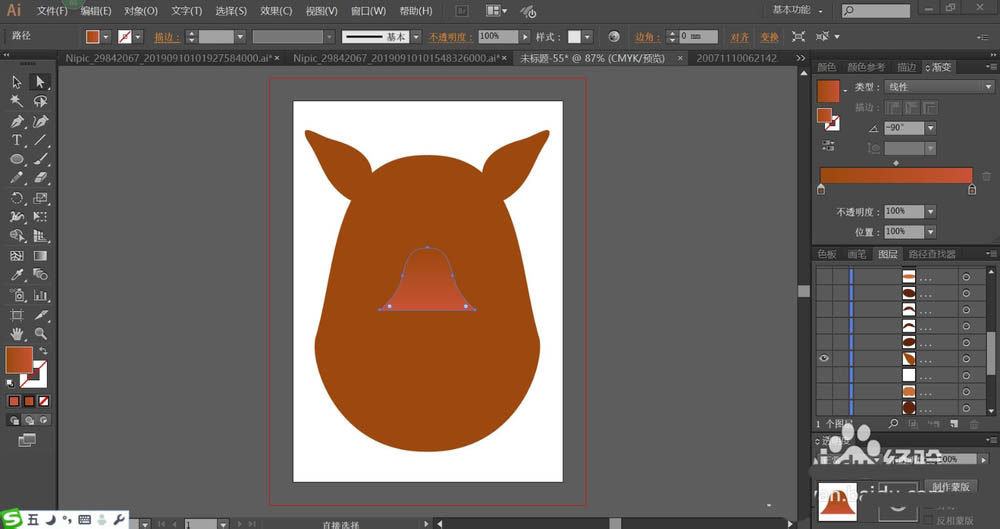1000x529 pixels.
Task: Open 基本功能 workspace switcher dropdown
Action: click(797, 10)
